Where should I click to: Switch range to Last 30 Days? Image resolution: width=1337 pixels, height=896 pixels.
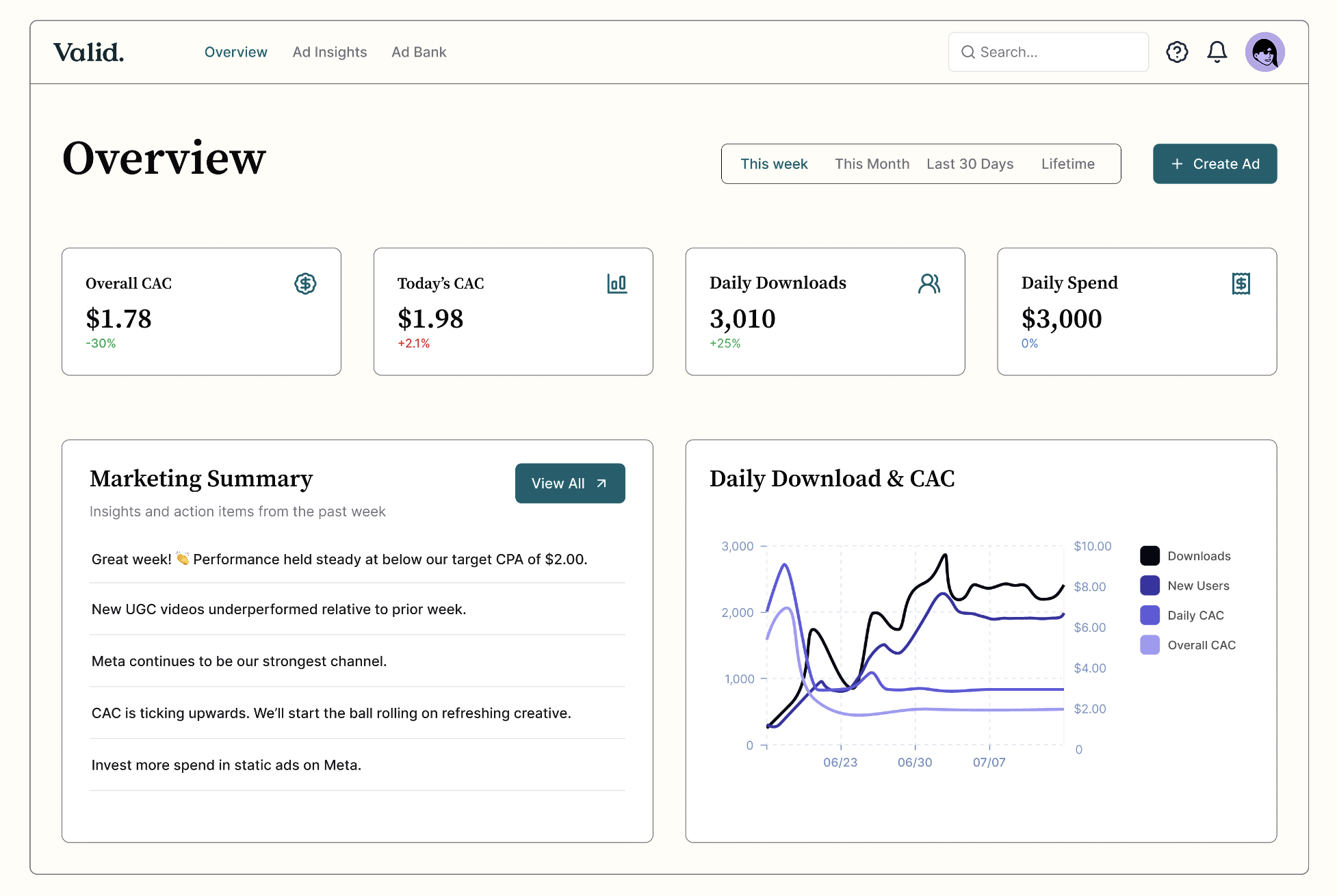point(970,164)
